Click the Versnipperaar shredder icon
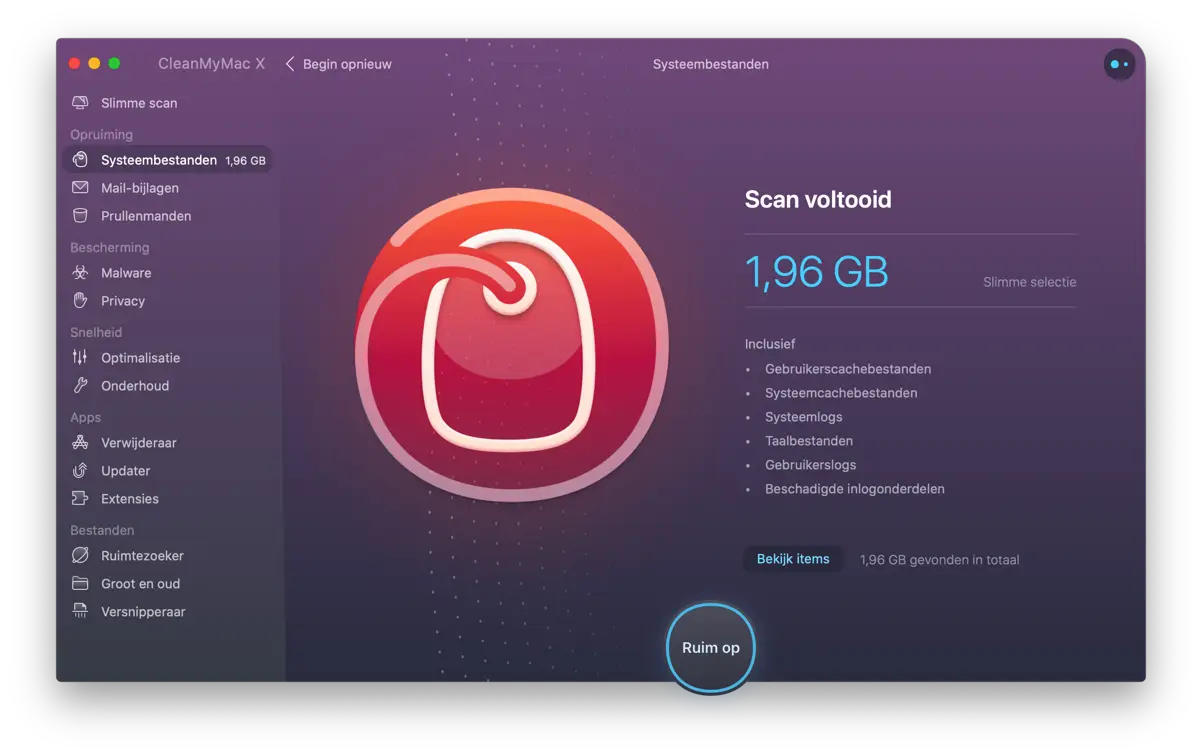The width and height of the screenshot is (1202, 756). [x=80, y=612]
